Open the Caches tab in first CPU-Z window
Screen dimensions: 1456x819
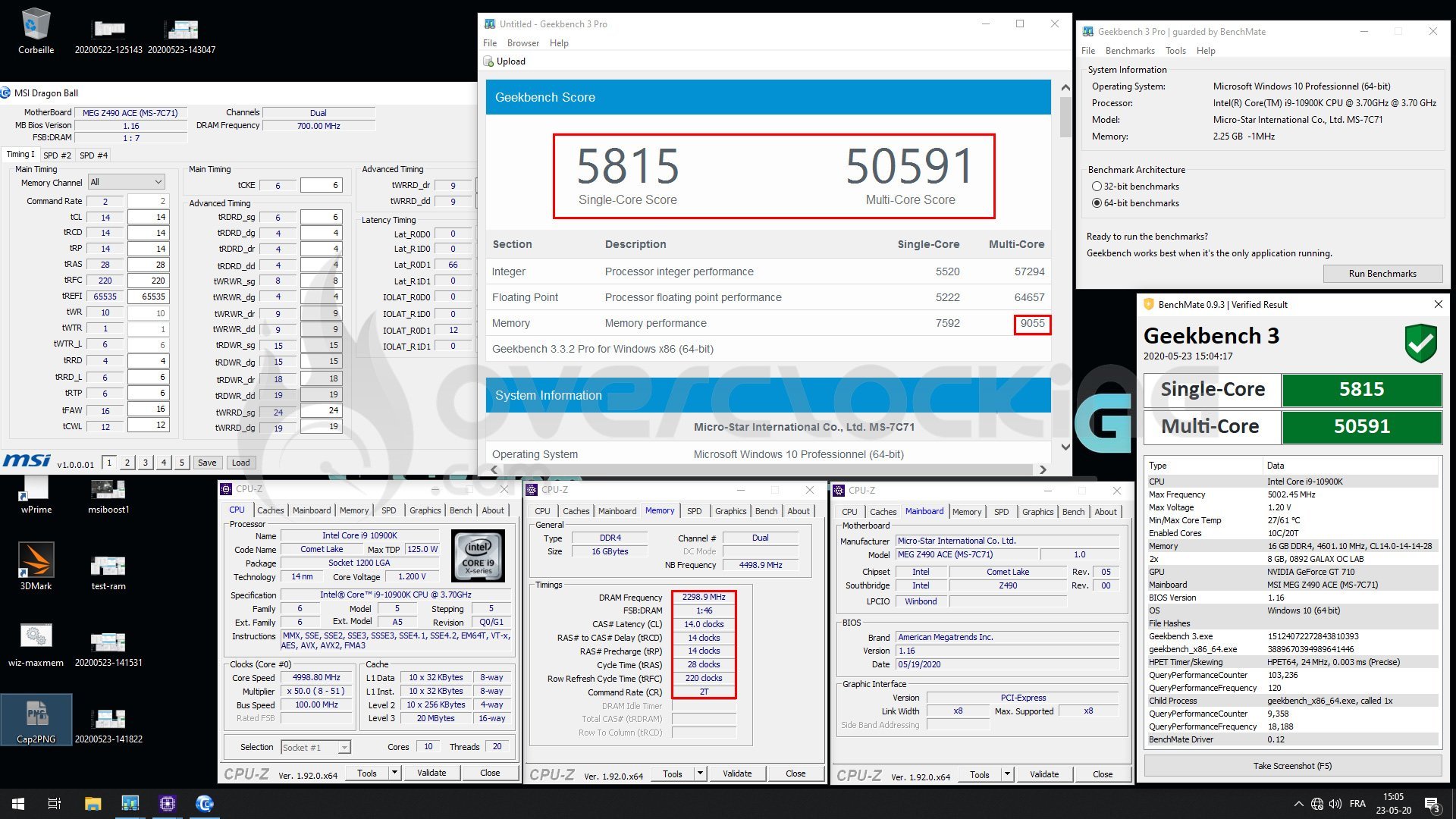(x=270, y=510)
